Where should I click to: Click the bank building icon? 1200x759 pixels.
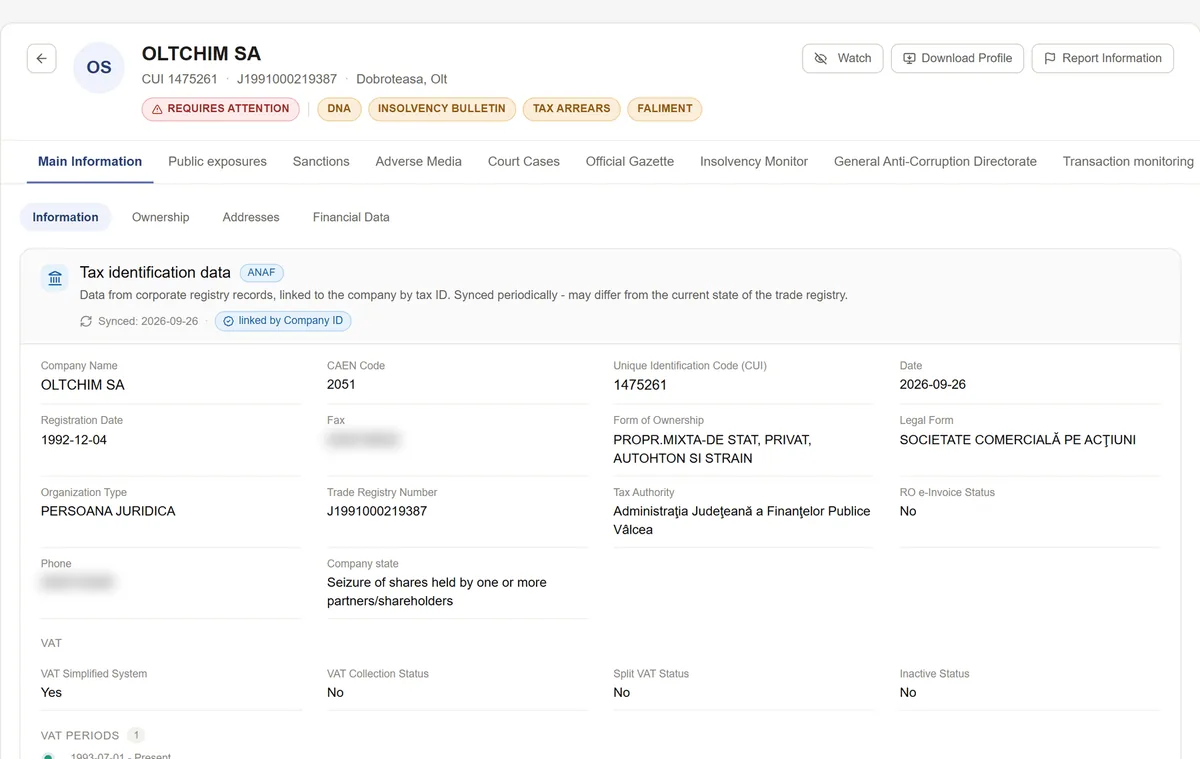(x=55, y=278)
